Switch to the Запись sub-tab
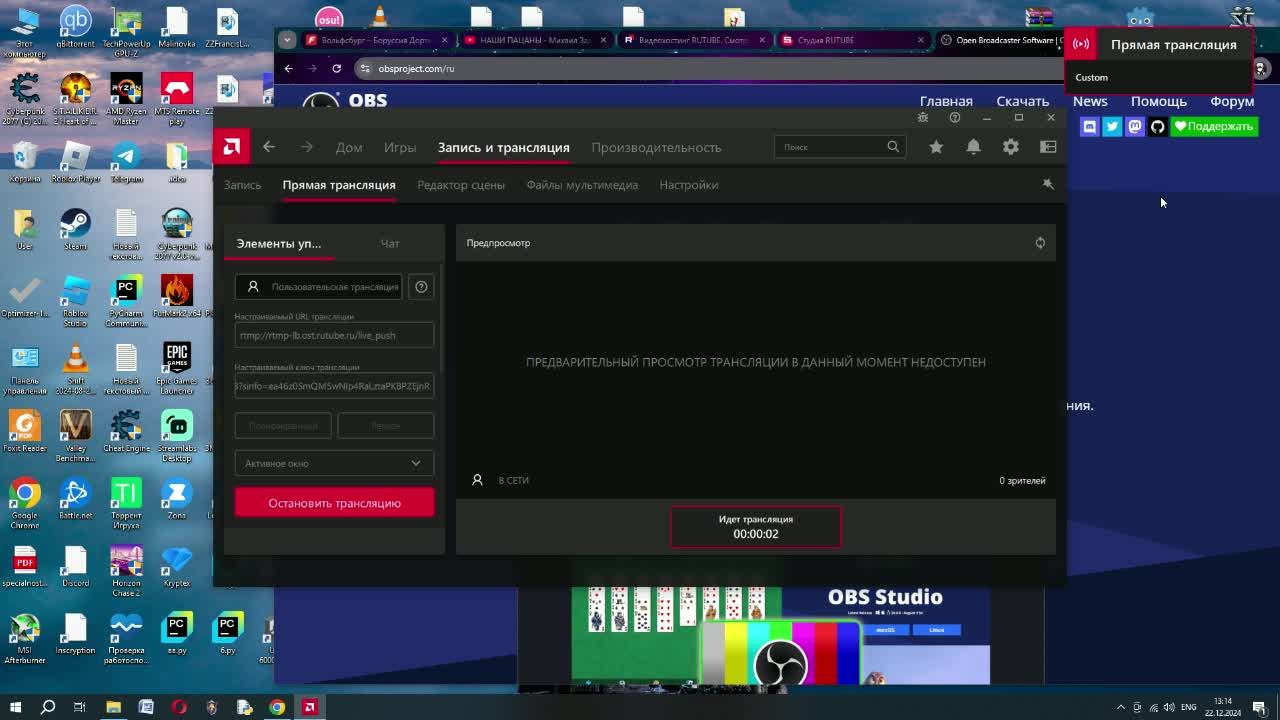The height and width of the screenshot is (720, 1280). (242, 185)
